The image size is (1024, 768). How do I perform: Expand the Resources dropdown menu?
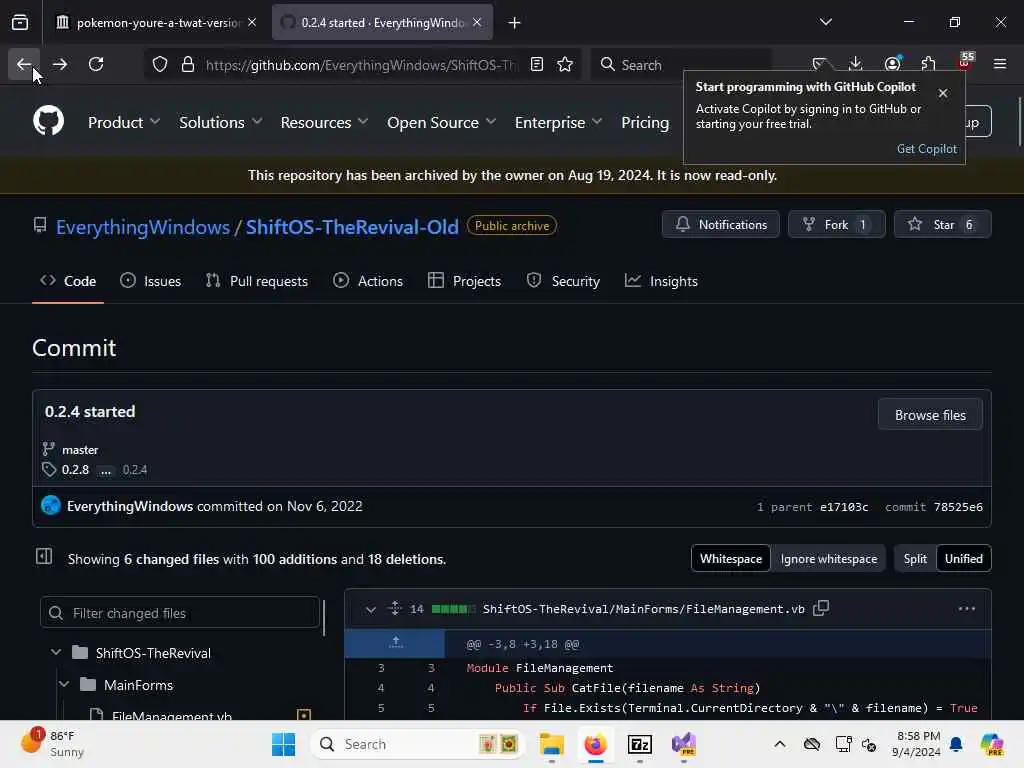(325, 122)
